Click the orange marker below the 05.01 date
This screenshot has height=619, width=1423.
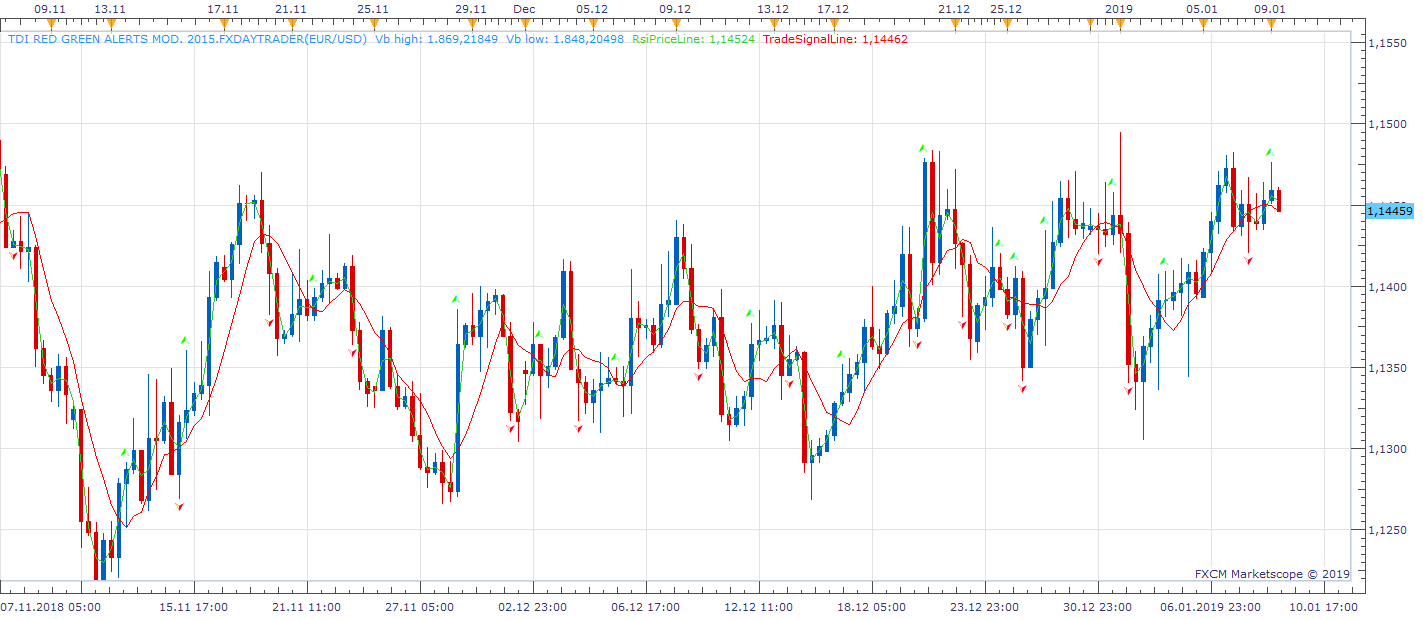[x=1202, y=24]
